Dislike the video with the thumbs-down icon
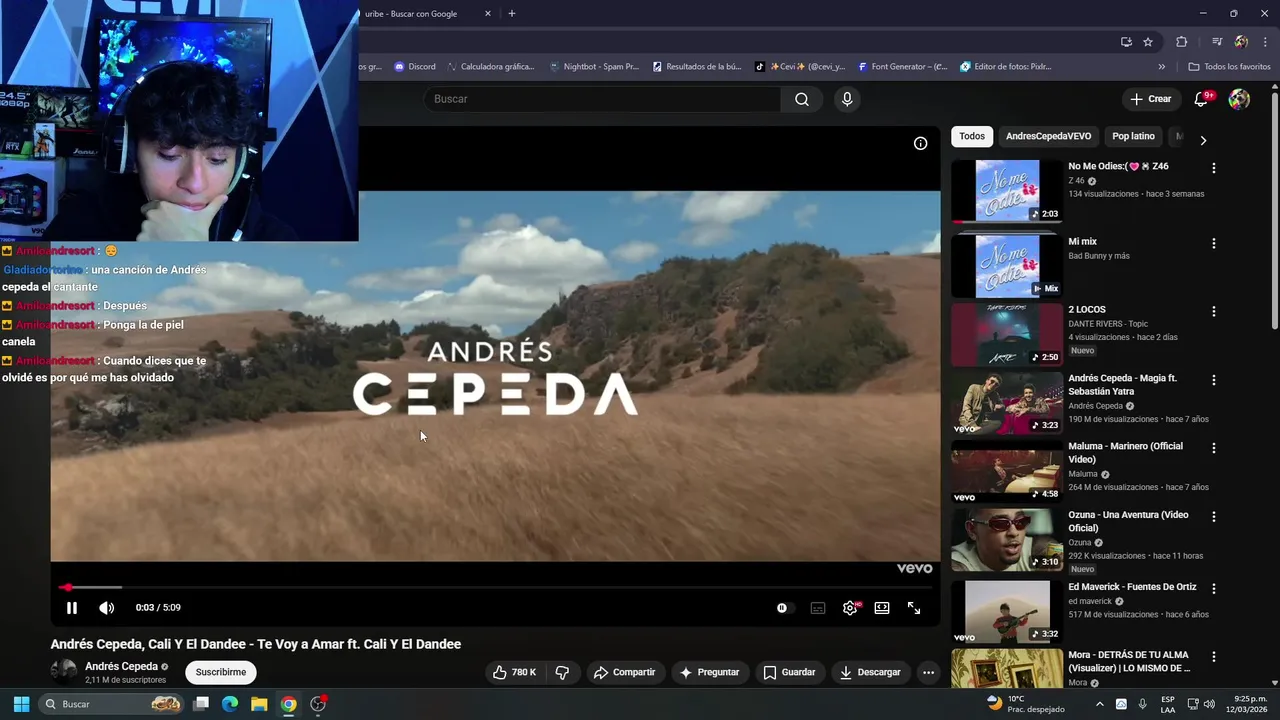1280x720 pixels. point(562,672)
